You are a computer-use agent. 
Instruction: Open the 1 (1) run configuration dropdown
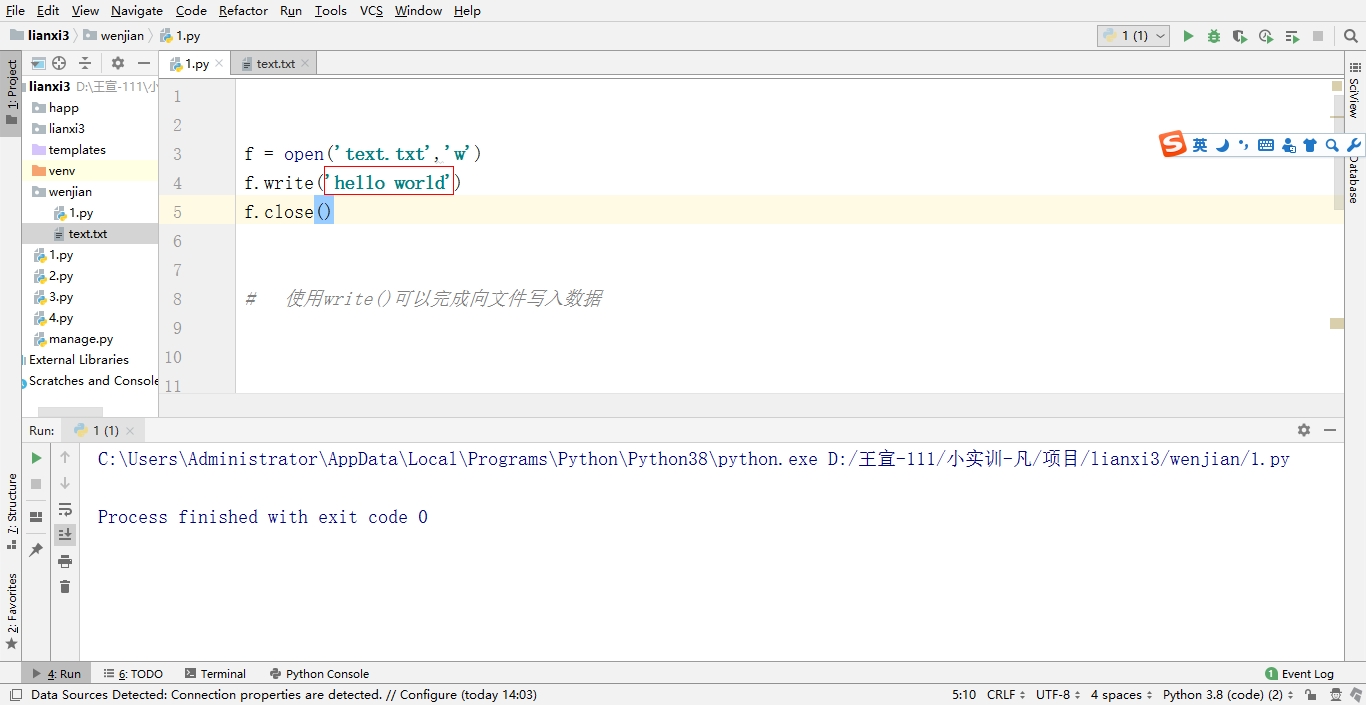coord(1134,36)
